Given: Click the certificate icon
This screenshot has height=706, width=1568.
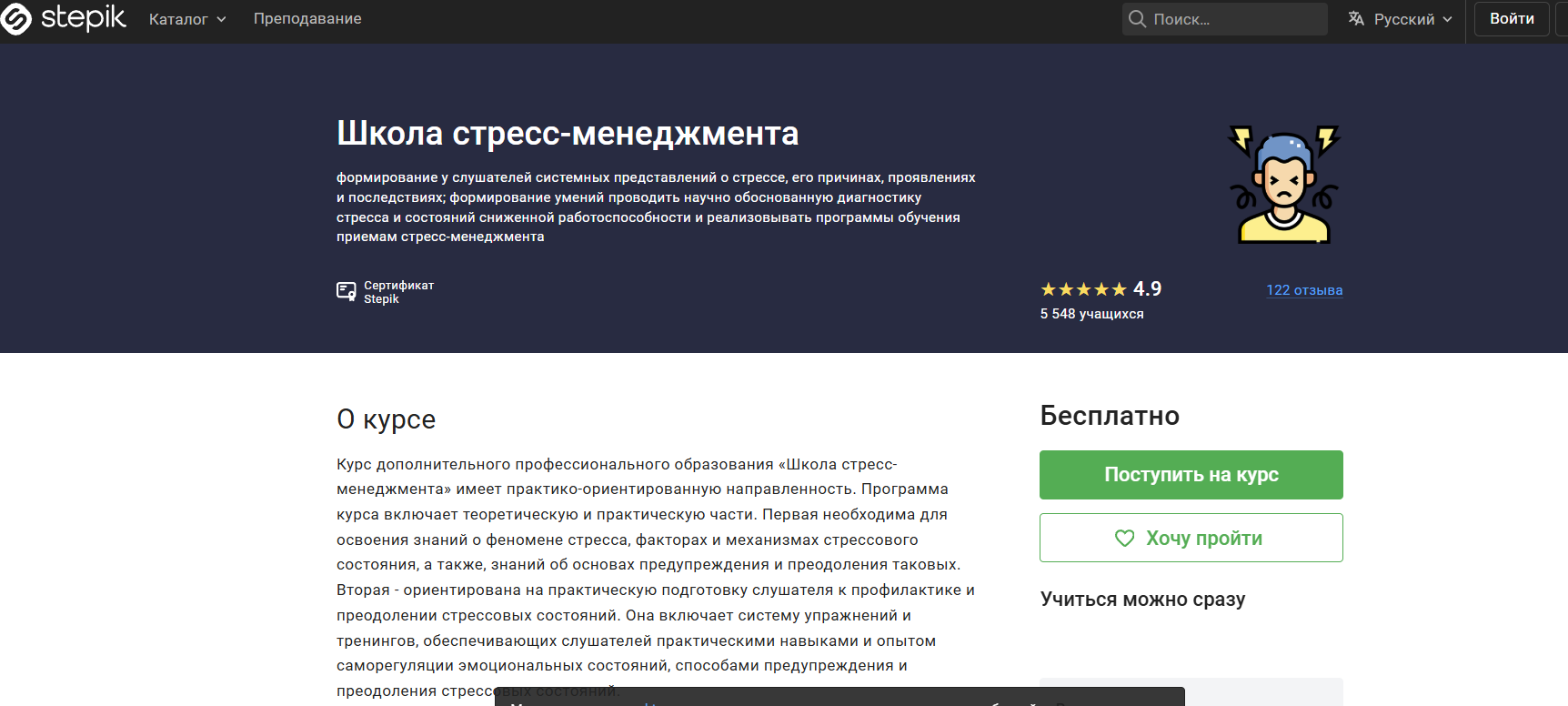Looking at the screenshot, I should (x=347, y=292).
